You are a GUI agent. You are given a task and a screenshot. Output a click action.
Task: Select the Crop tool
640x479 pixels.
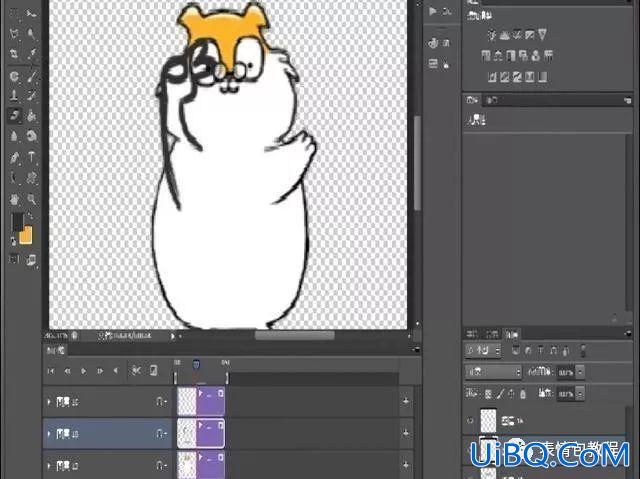tap(15, 53)
